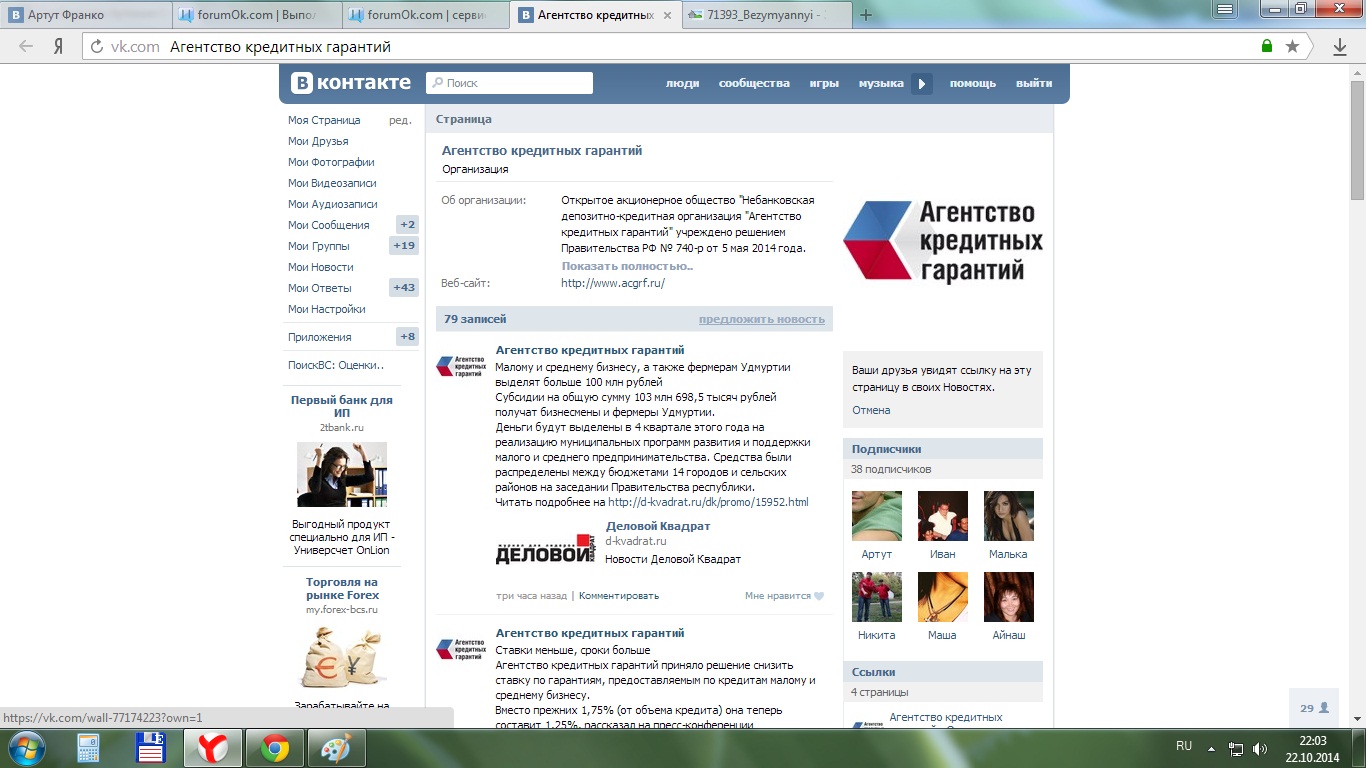The image size is (1366, 768).
Task: Click "помощь" in the VK header
Action: (973, 84)
